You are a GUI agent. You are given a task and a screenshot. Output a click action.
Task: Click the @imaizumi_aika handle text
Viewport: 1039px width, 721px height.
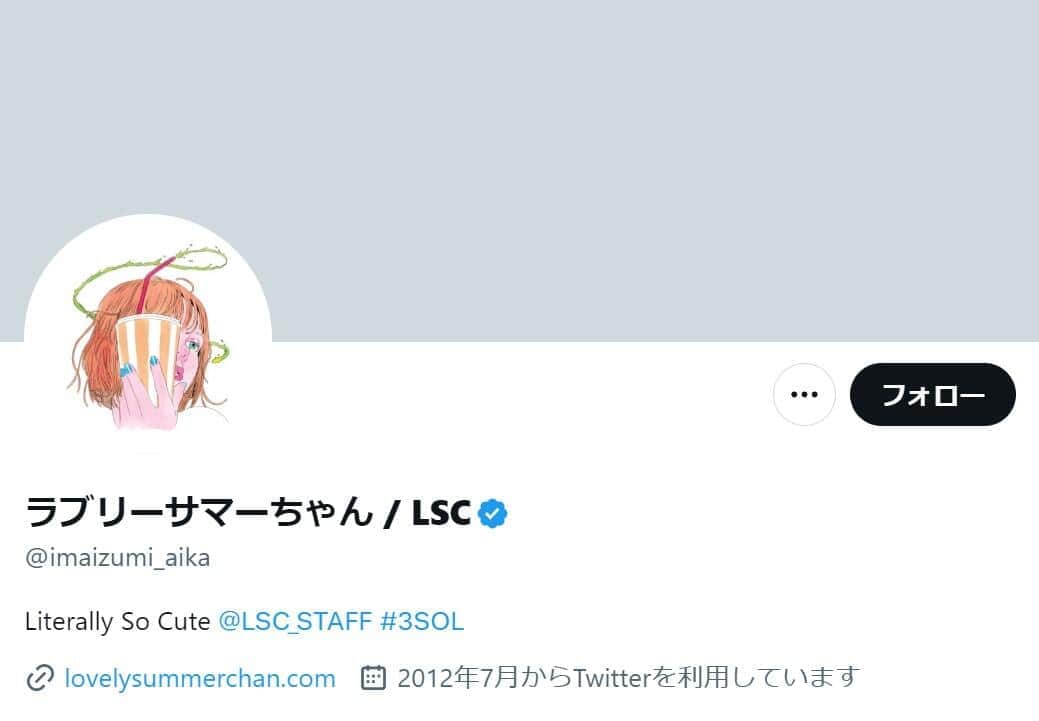pyautogui.click(x=117, y=558)
